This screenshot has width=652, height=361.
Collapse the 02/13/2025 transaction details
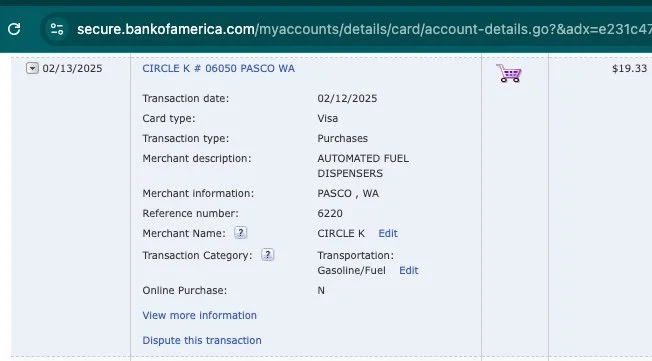32,68
